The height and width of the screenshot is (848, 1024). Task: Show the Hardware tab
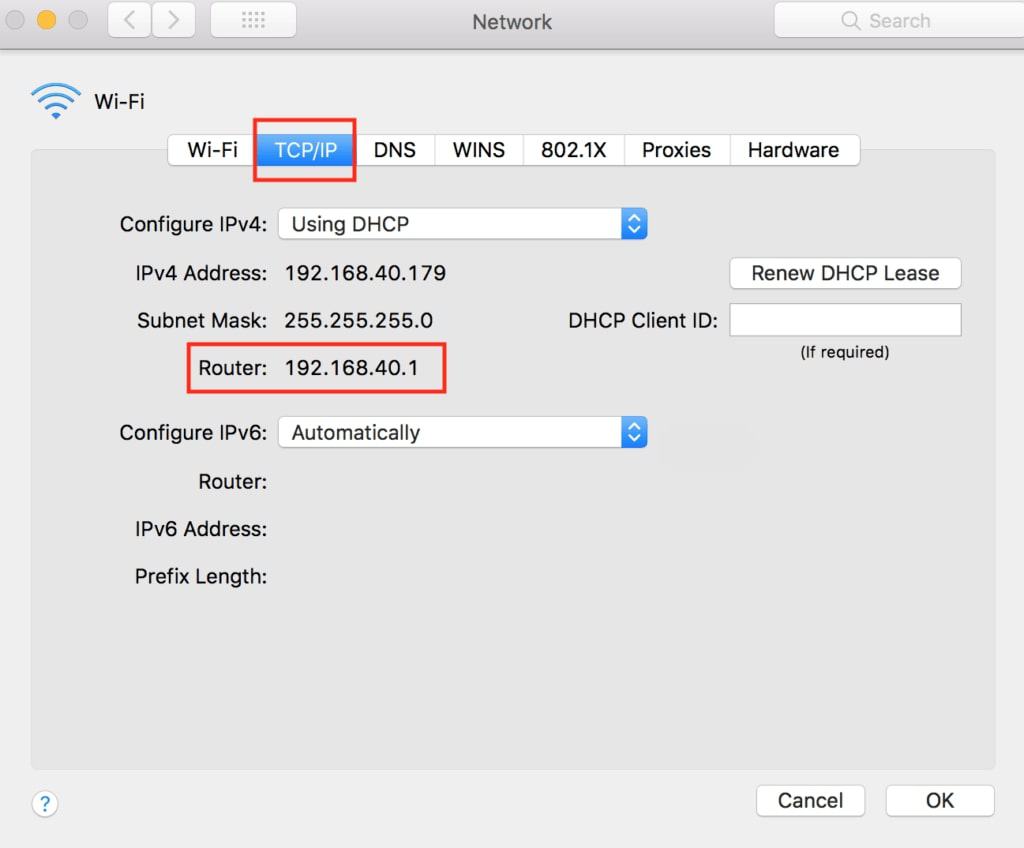pos(793,150)
